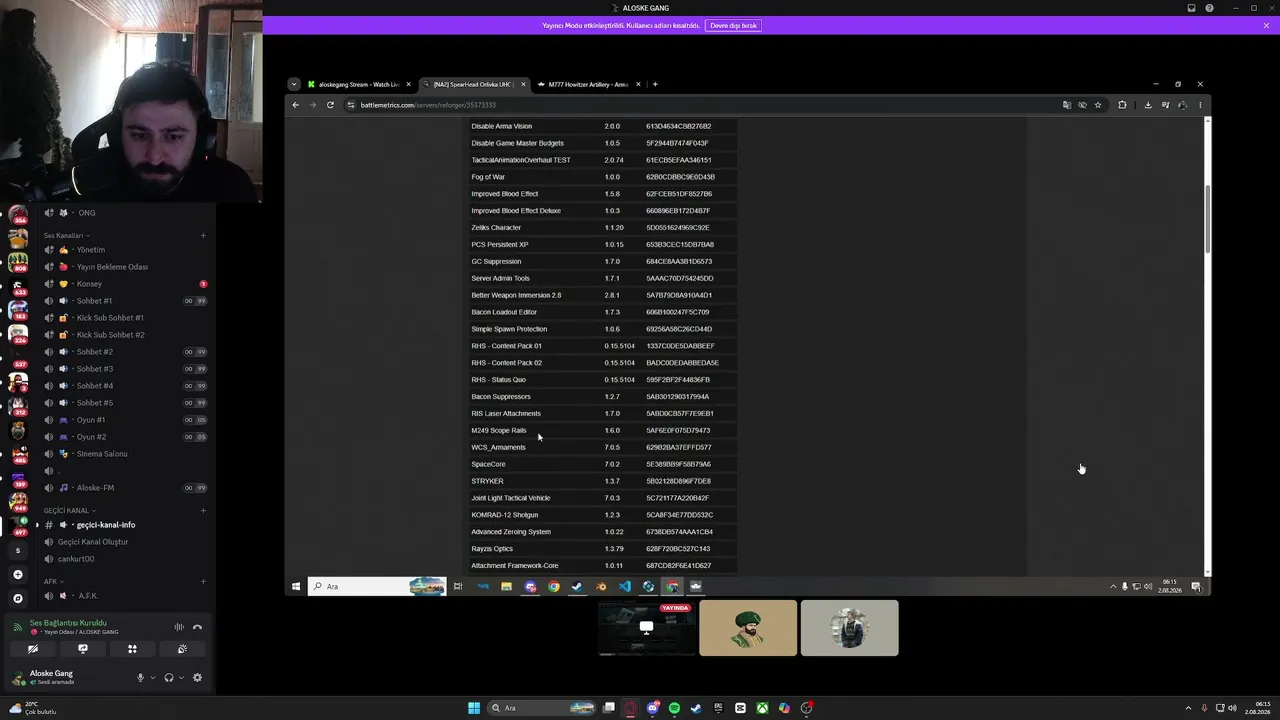Dismiss the streamer mode banner
This screenshot has height=720, width=1280.
(x=1266, y=25)
